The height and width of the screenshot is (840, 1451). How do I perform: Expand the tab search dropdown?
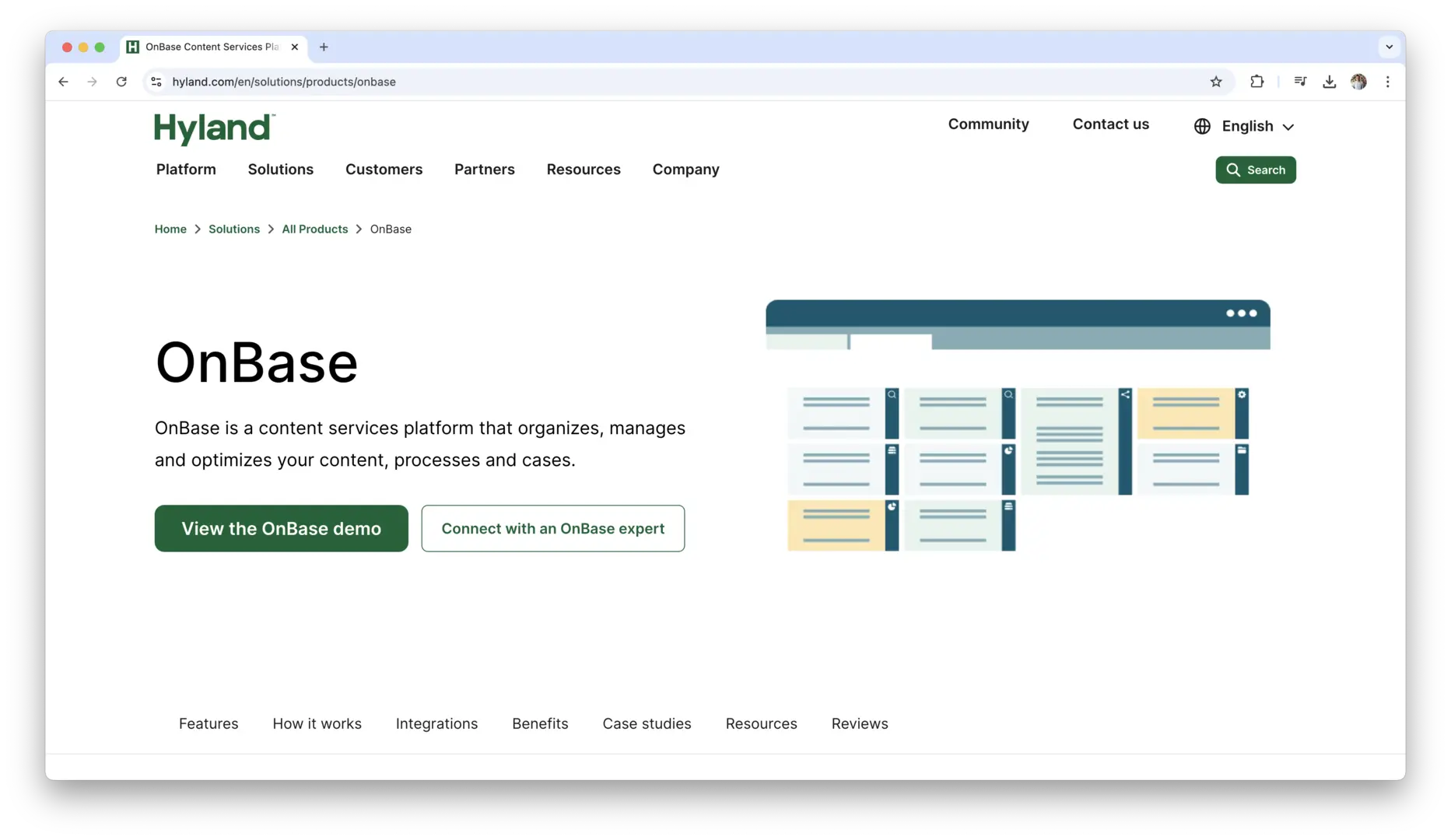click(1389, 47)
